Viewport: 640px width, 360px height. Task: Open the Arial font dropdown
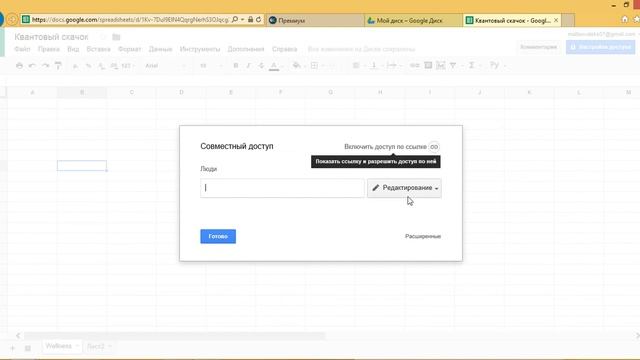(x=165, y=66)
